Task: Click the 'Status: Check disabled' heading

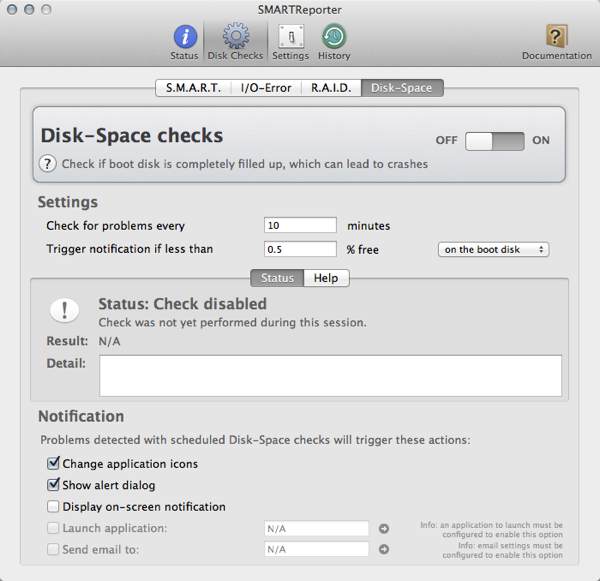Action: click(x=183, y=304)
